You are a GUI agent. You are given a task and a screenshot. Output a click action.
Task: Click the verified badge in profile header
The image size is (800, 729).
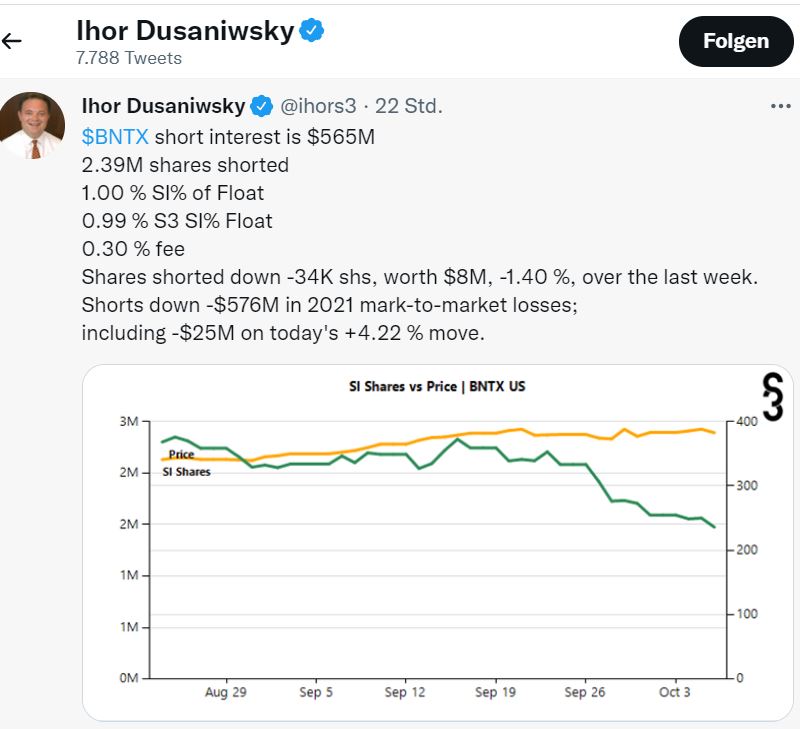tap(313, 31)
